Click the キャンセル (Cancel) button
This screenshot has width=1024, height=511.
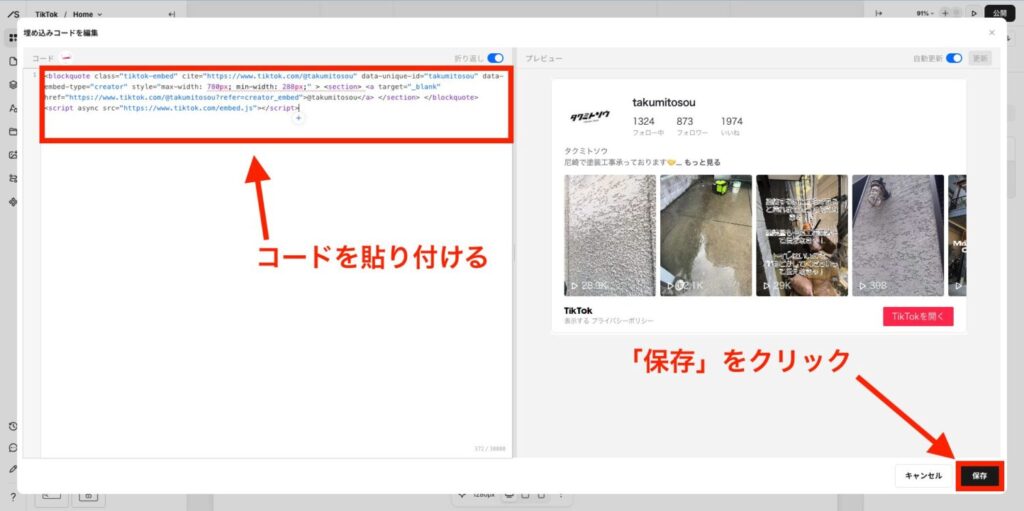[x=922, y=476]
